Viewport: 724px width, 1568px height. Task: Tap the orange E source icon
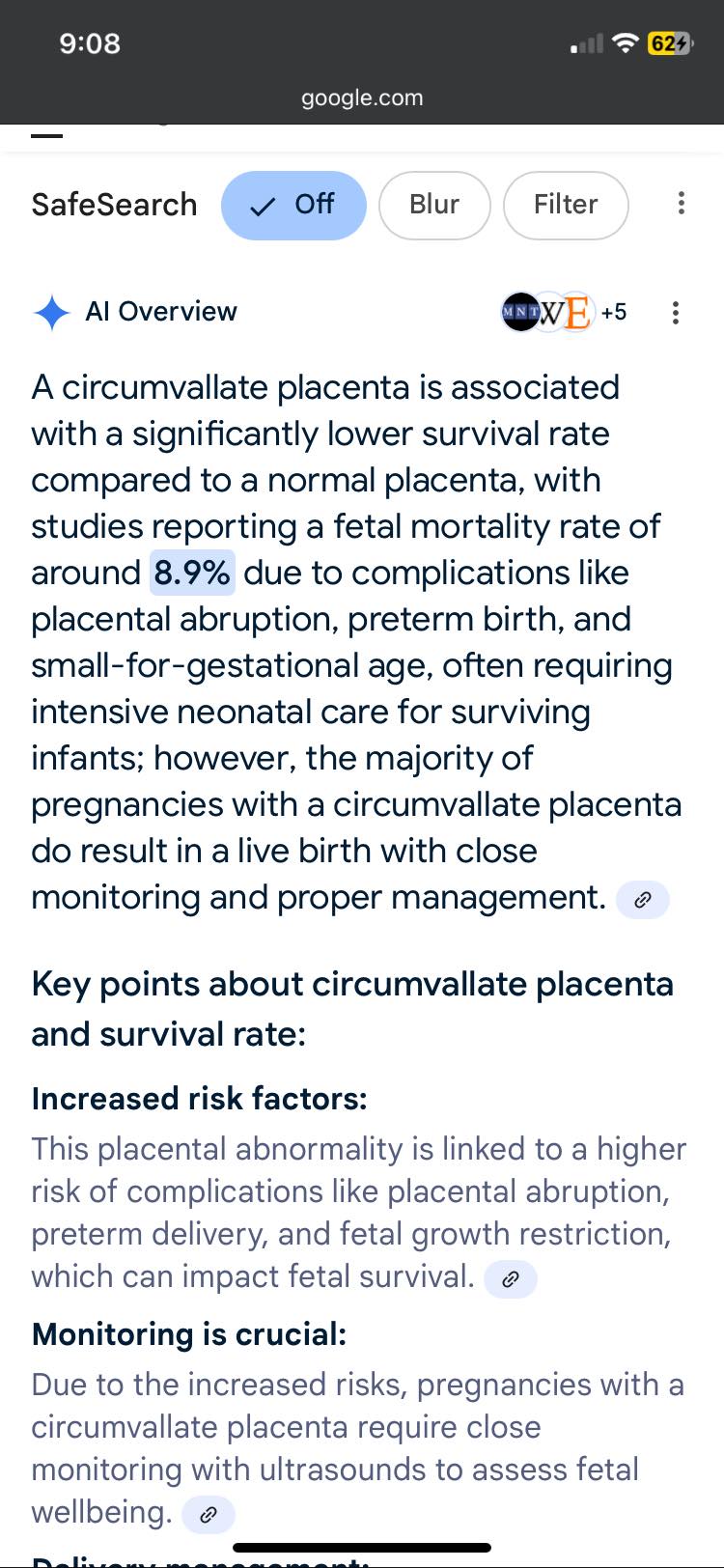coord(576,313)
